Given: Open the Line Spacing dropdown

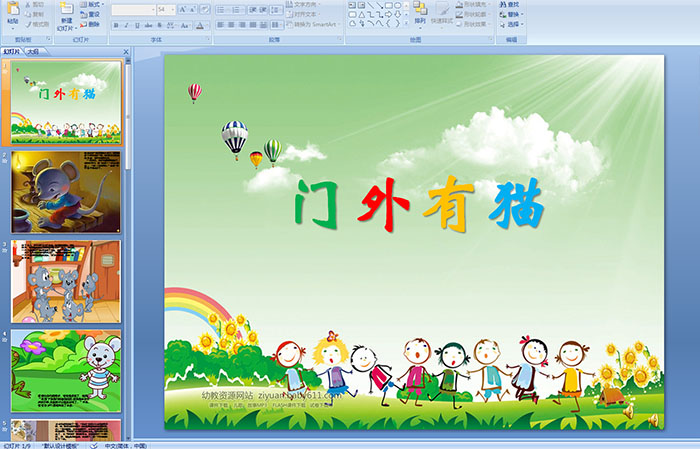Looking at the screenshot, I should pyautogui.click(x=276, y=9).
